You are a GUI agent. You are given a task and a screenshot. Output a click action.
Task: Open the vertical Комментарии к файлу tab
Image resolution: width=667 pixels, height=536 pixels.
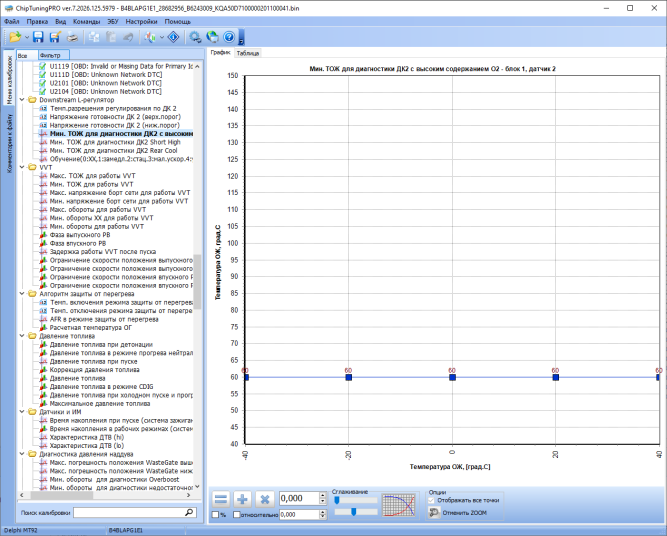[9, 143]
